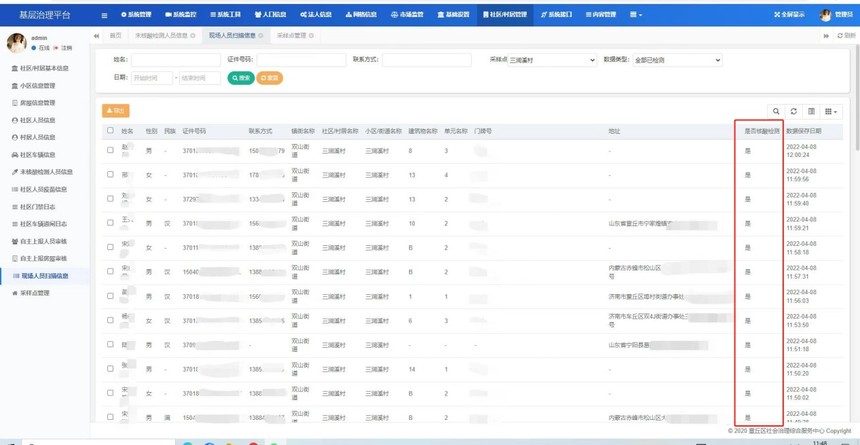The width and height of the screenshot is (860, 445).
Task: Open the 数据类型 dropdown showing 全部已检测
Action: (677, 60)
